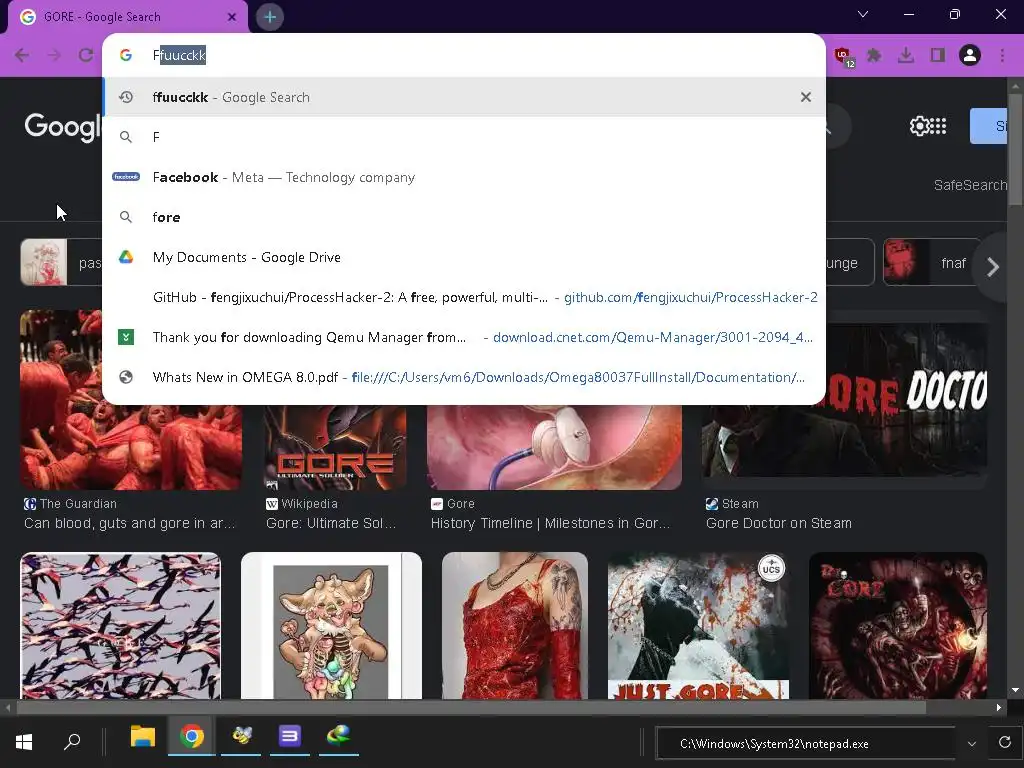Open the Extensions puzzle icon
This screenshot has width=1024, height=768.
874,56
